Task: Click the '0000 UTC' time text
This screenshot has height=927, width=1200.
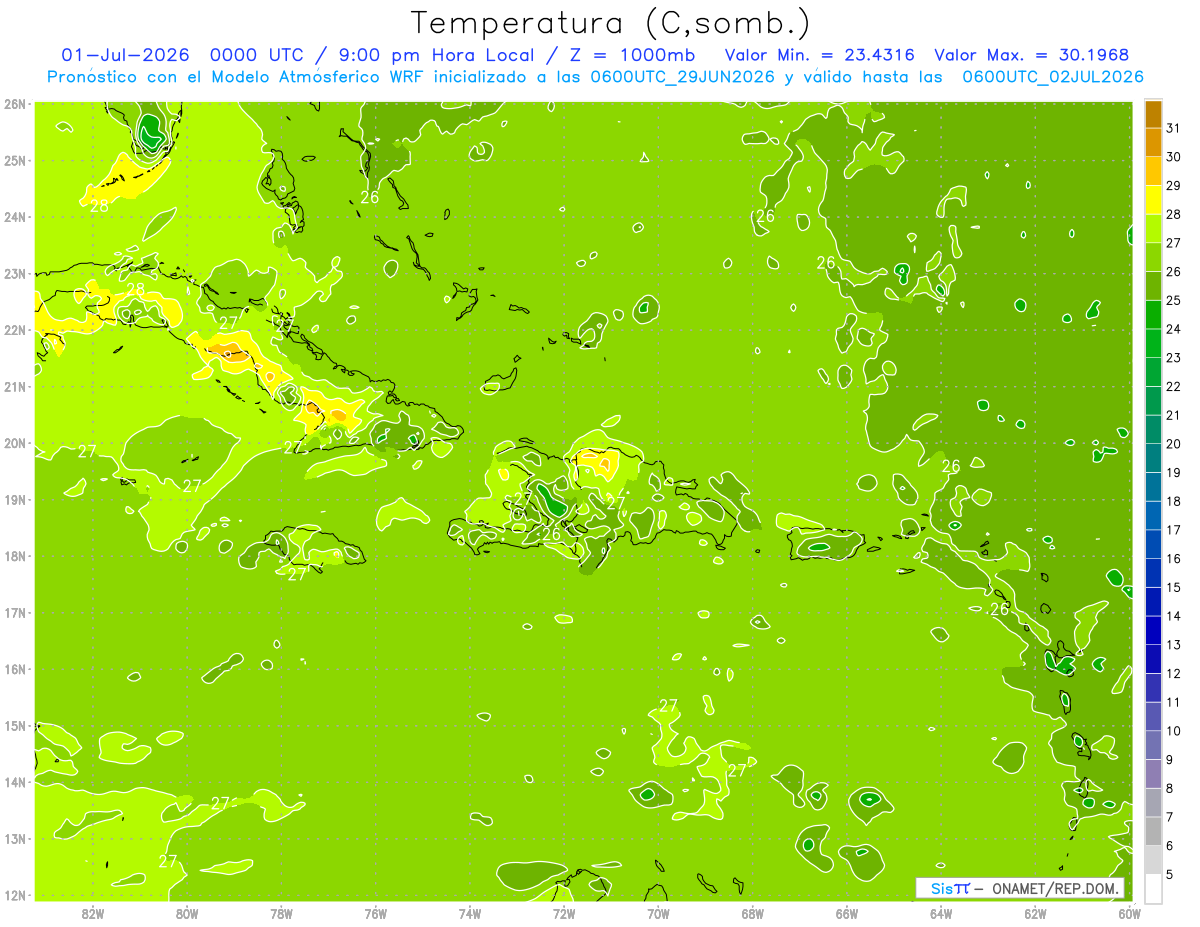Action: click(x=256, y=55)
